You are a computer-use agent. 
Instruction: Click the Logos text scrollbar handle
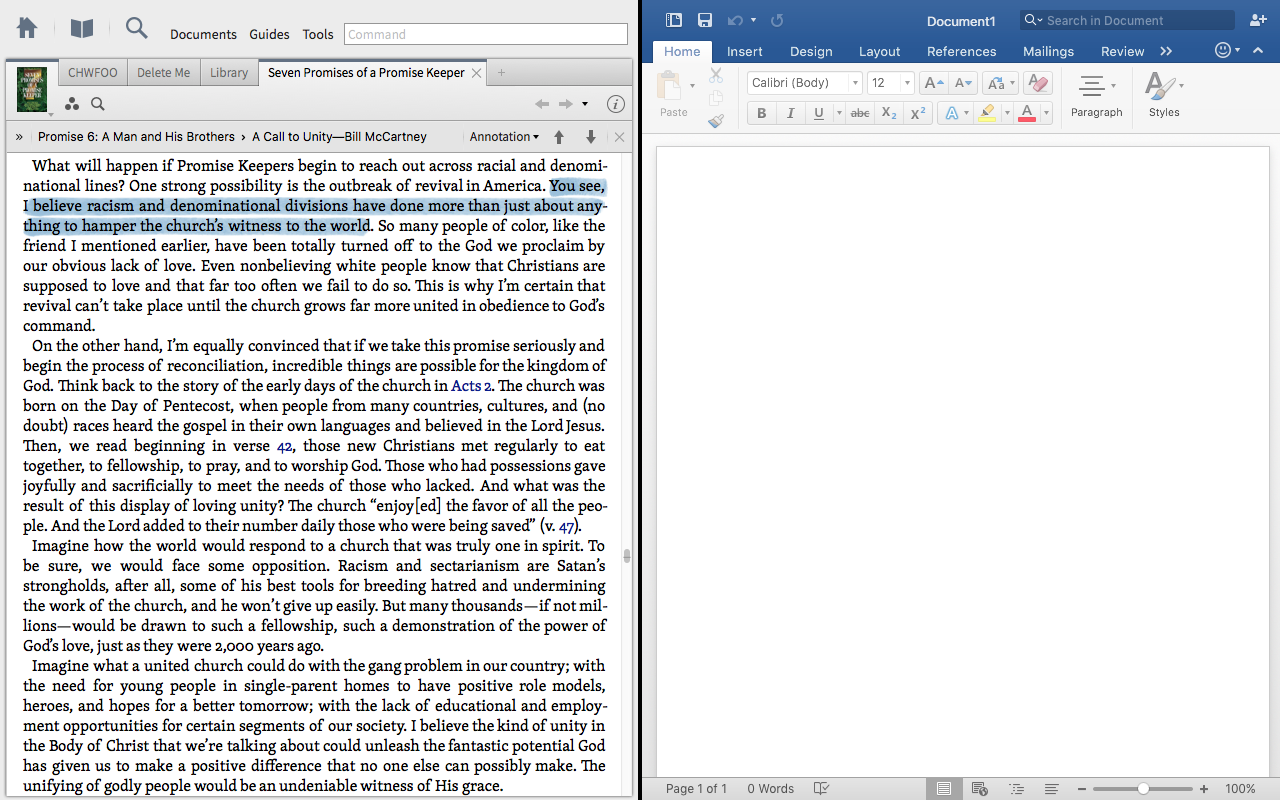click(x=627, y=556)
